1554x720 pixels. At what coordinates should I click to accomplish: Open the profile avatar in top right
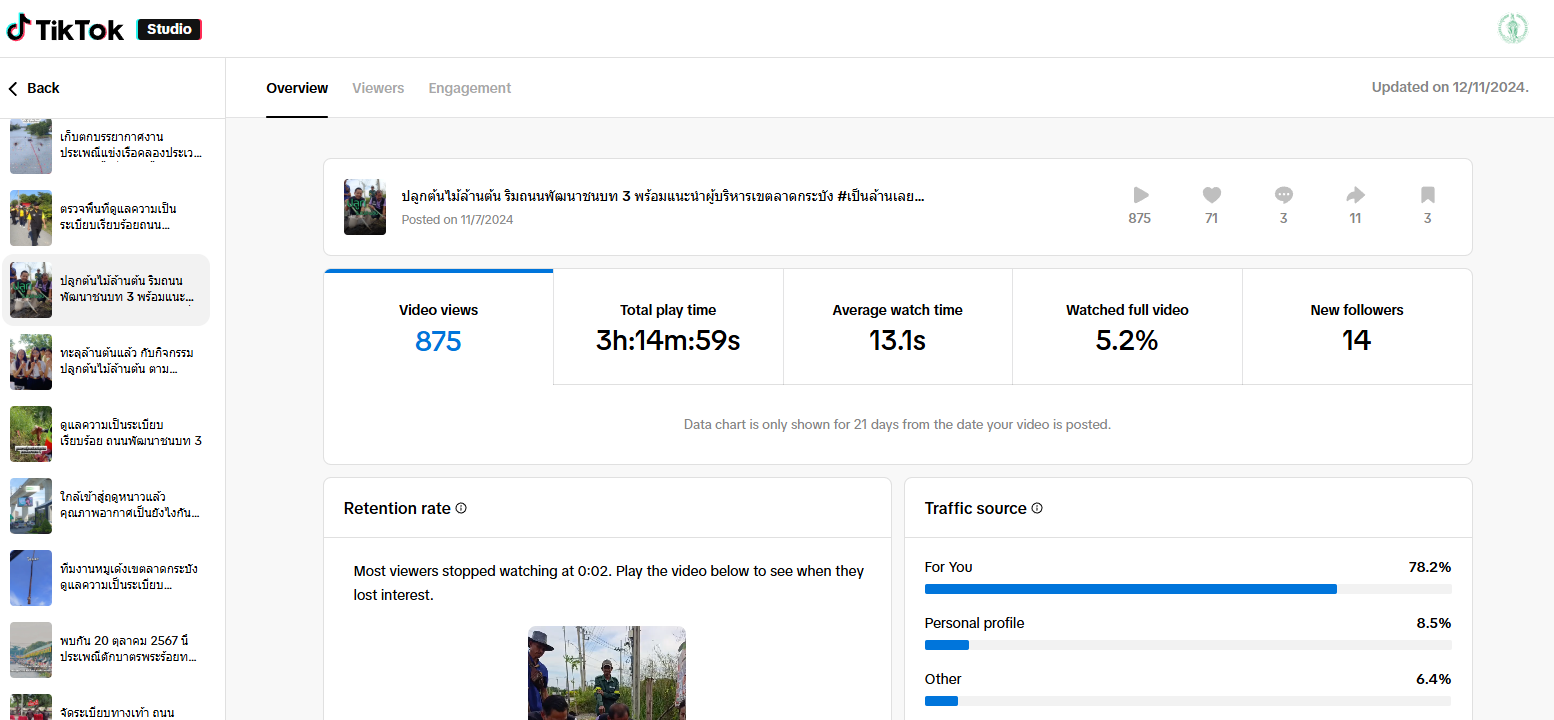click(x=1512, y=29)
